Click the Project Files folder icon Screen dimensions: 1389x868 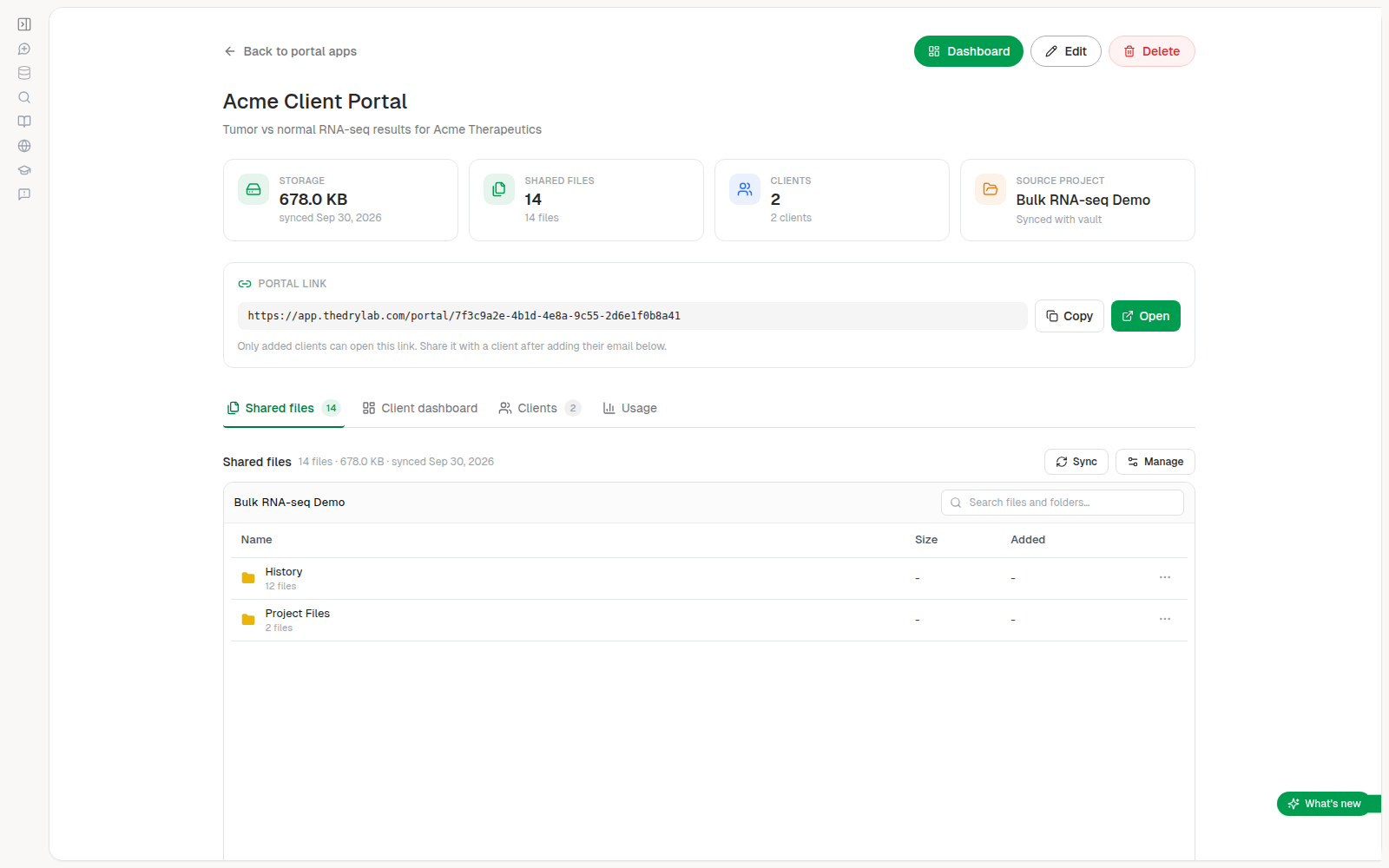coord(248,620)
